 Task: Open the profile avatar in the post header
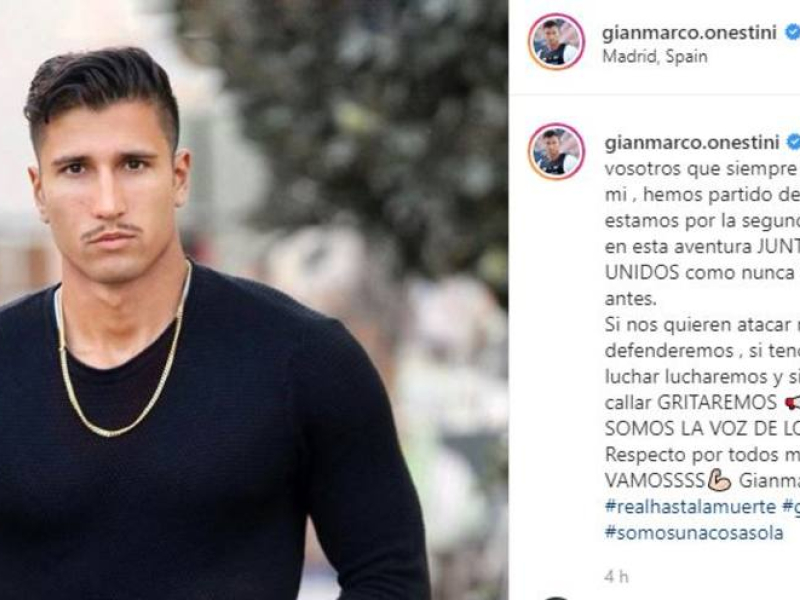tap(556, 41)
